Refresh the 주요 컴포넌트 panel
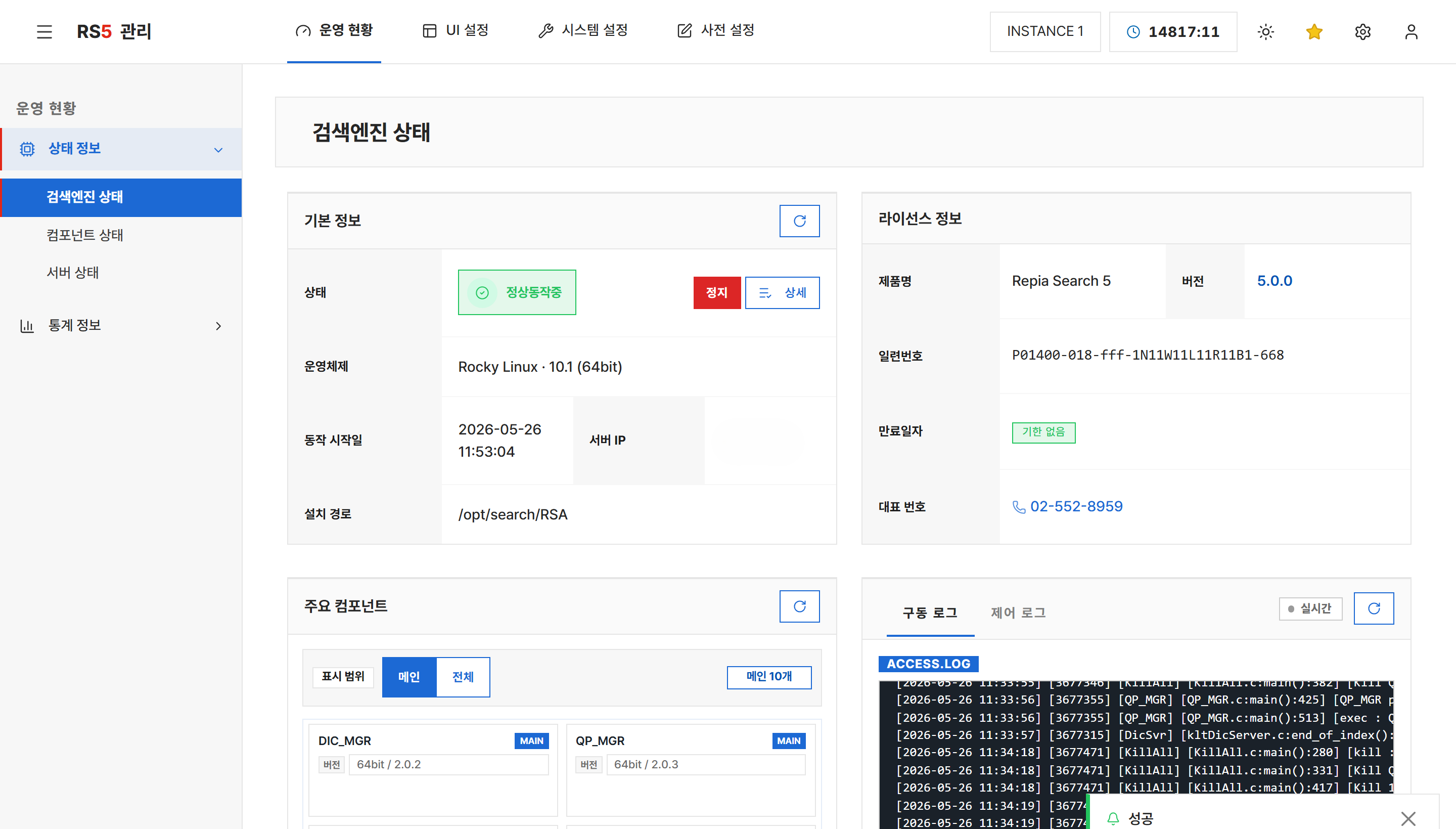The height and width of the screenshot is (829, 1456). pos(799,606)
